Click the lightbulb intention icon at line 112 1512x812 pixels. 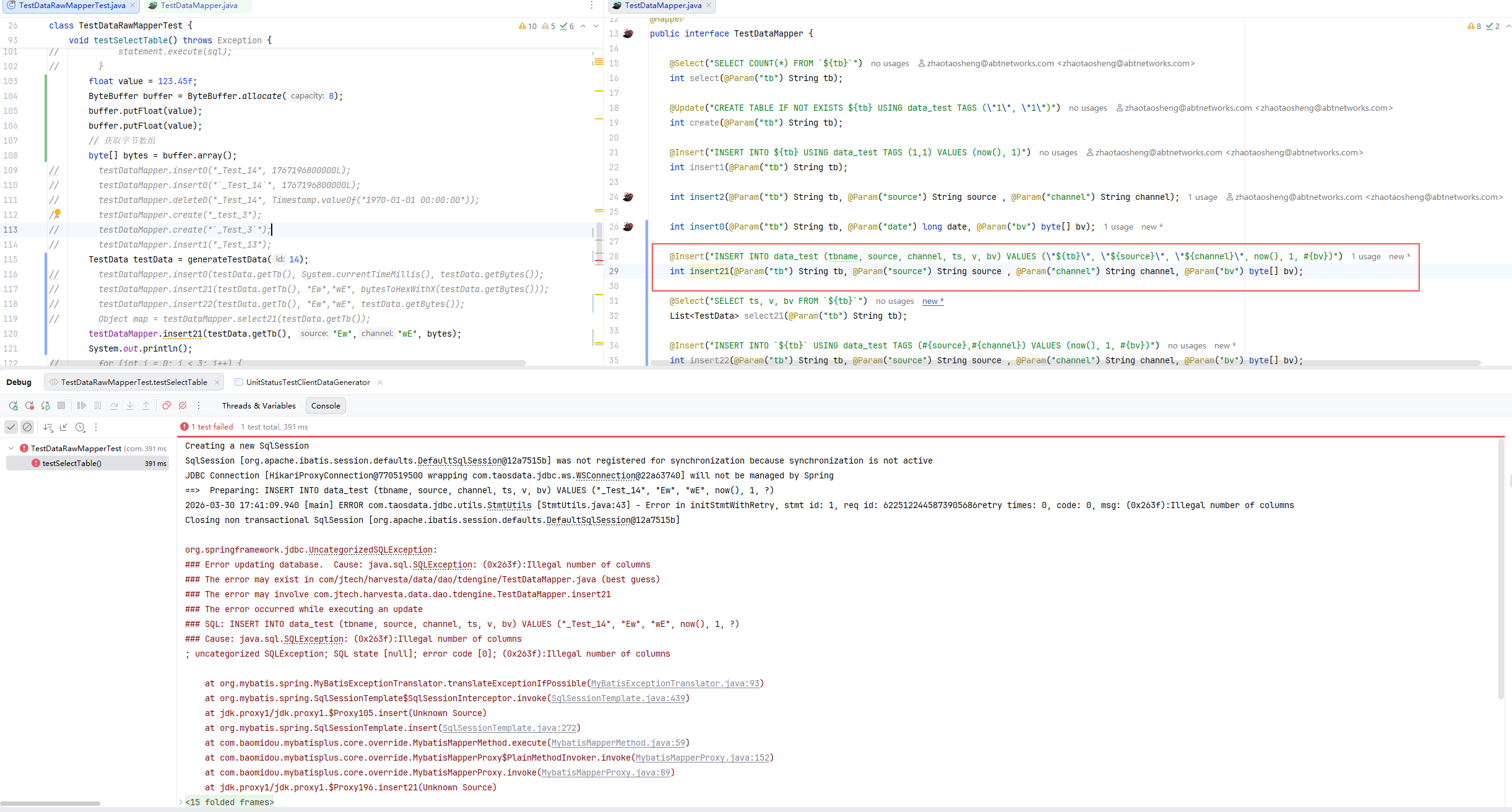click(57, 213)
